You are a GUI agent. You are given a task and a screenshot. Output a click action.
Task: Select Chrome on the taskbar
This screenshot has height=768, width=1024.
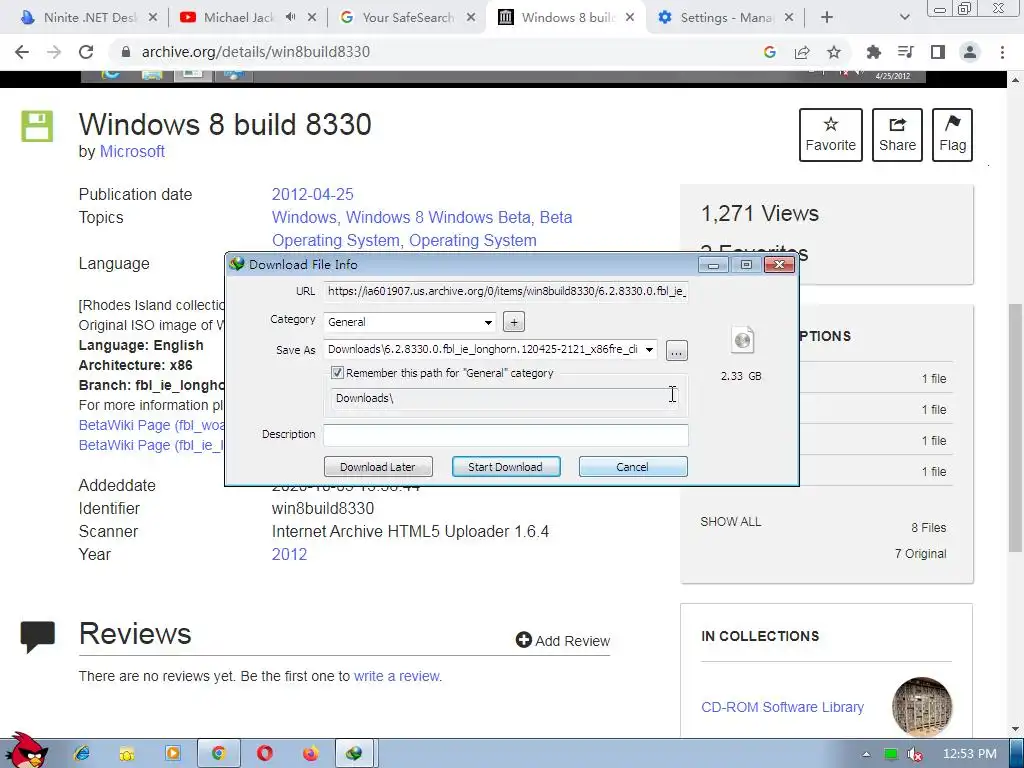tap(219, 754)
